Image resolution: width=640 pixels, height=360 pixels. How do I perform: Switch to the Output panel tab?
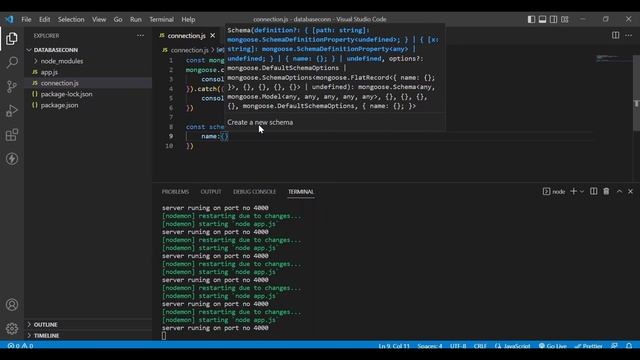[211, 191]
